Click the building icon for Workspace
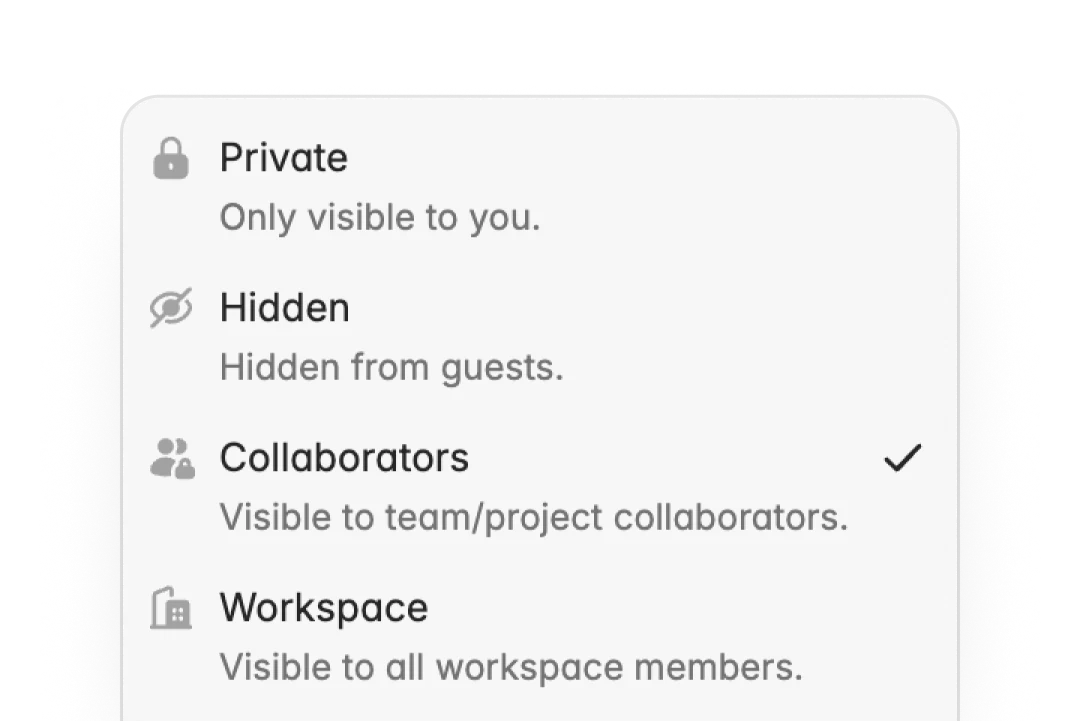The height and width of the screenshot is (721, 1080). click(x=171, y=608)
